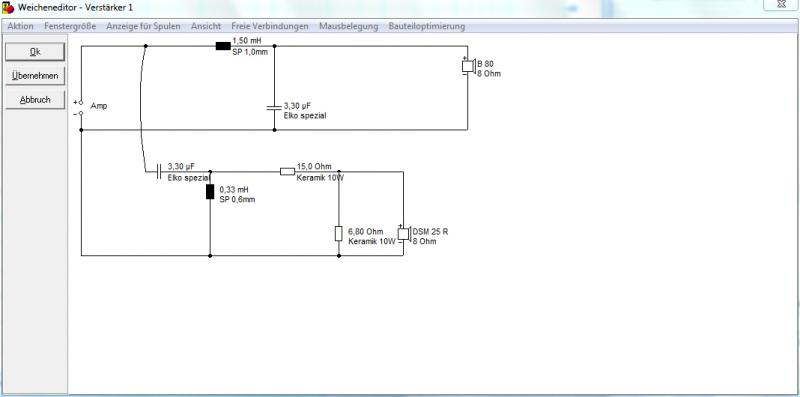Select the series 3,30 µF tweeter capacitor

pyautogui.click(x=159, y=171)
